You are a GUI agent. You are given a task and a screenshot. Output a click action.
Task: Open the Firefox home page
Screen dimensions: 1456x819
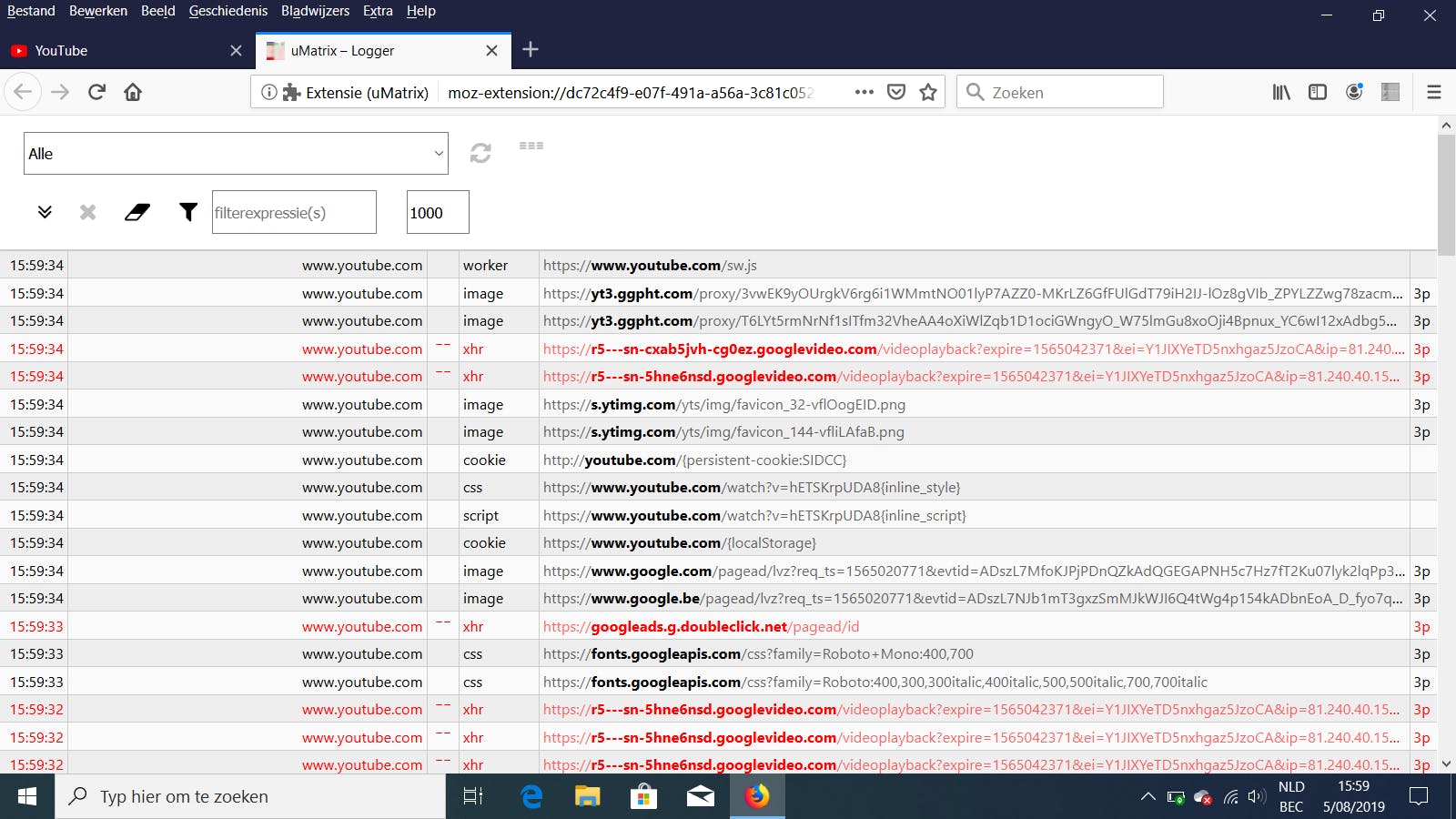[x=133, y=92]
